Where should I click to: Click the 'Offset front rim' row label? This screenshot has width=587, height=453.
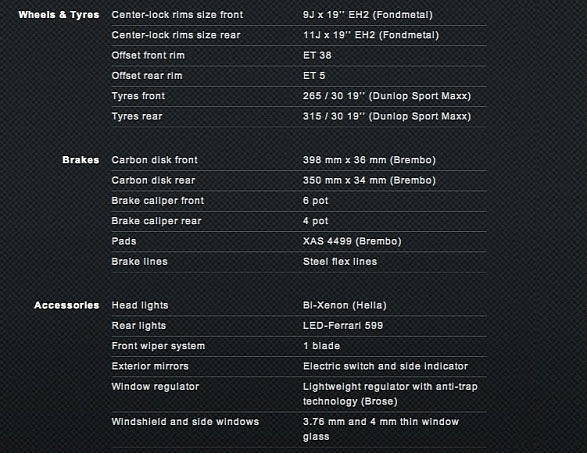click(x=148, y=55)
